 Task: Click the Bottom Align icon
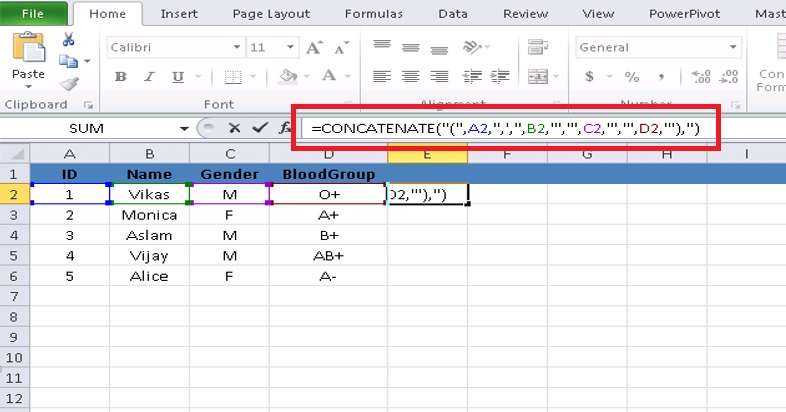(439, 49)
